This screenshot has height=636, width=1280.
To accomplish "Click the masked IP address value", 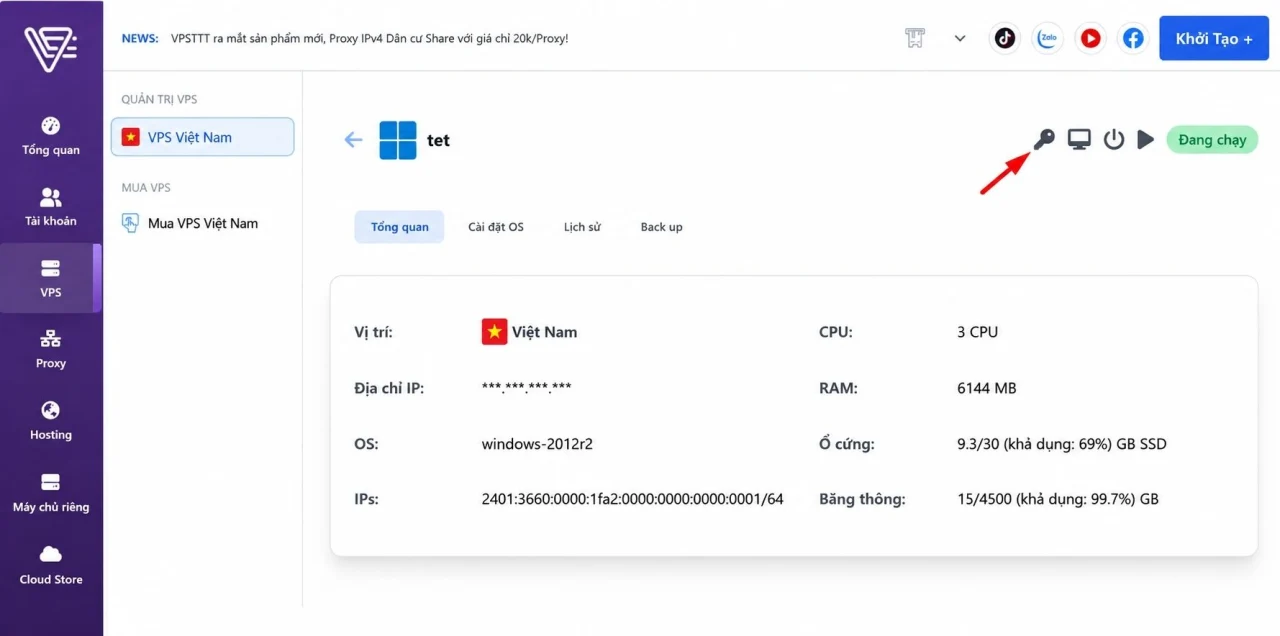I will click(527, 387).
